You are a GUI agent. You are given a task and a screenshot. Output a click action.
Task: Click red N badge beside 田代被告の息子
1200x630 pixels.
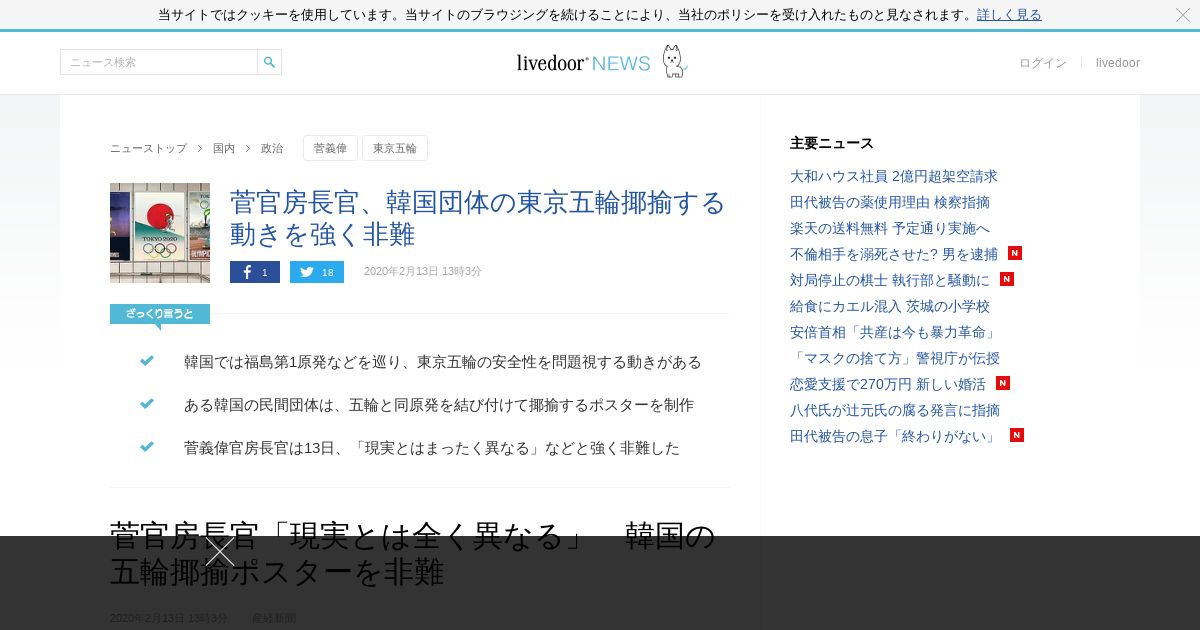tap(1017, 435)
